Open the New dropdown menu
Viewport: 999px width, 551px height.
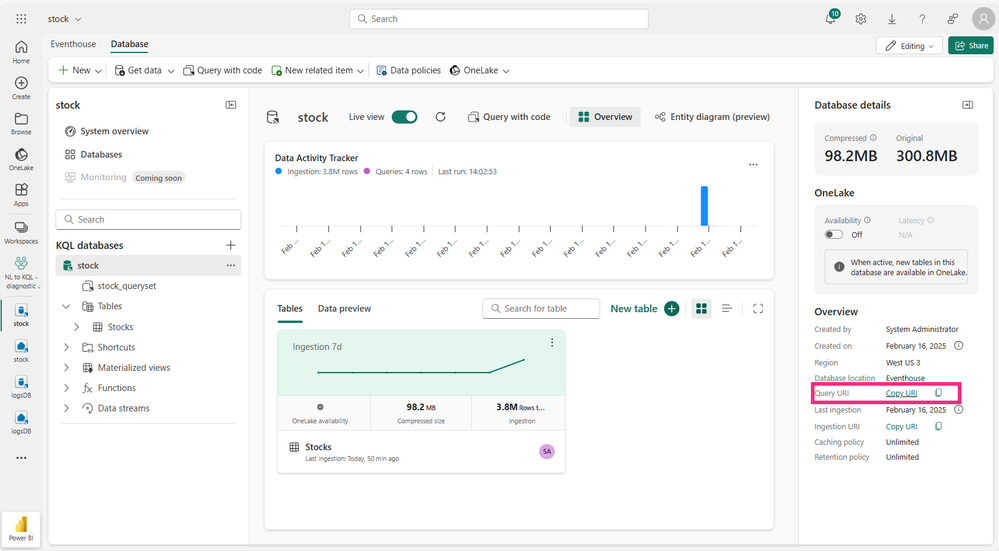80,71
